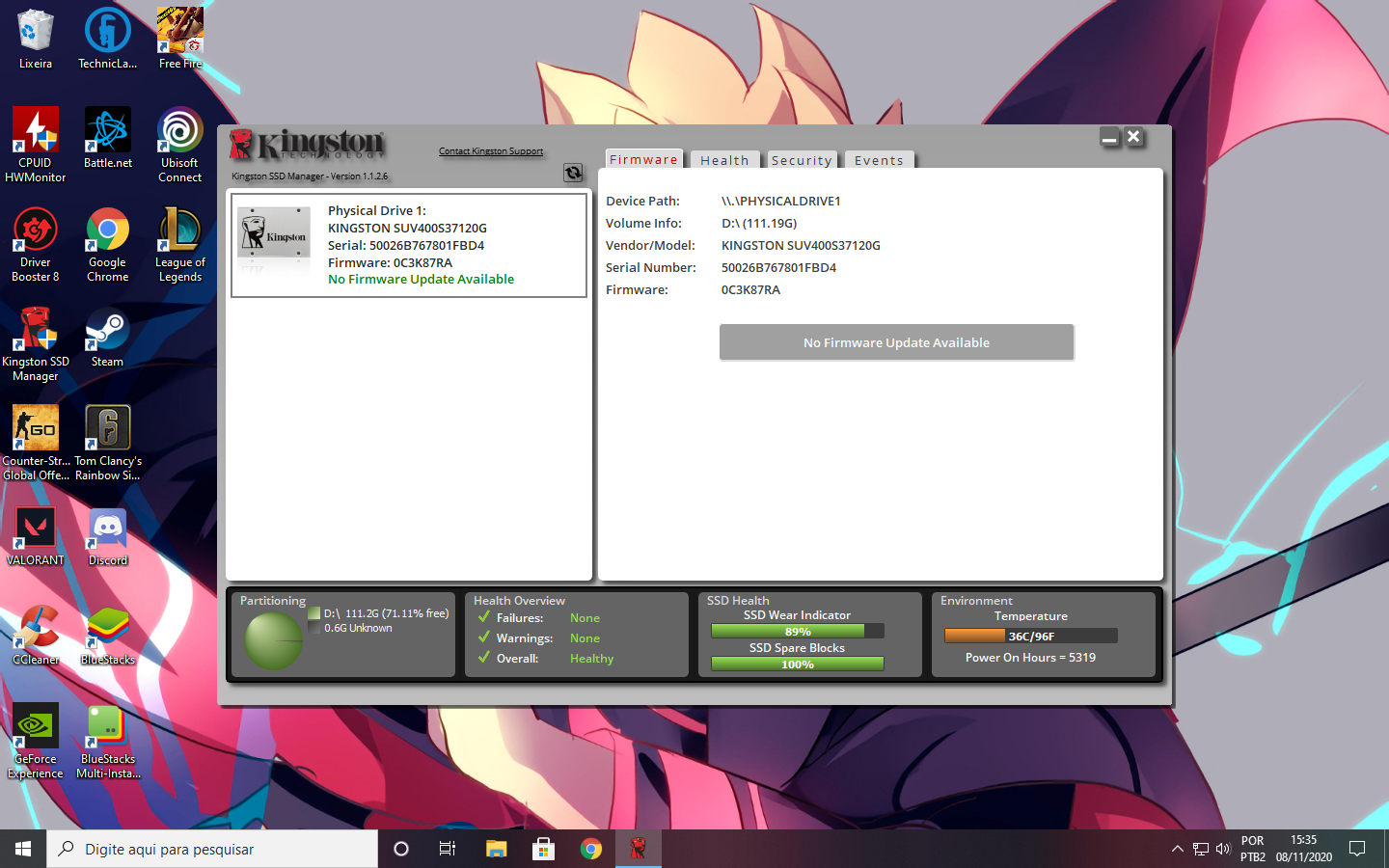Click the SSD Wear Indicator 89% bar

pos(798,632)
